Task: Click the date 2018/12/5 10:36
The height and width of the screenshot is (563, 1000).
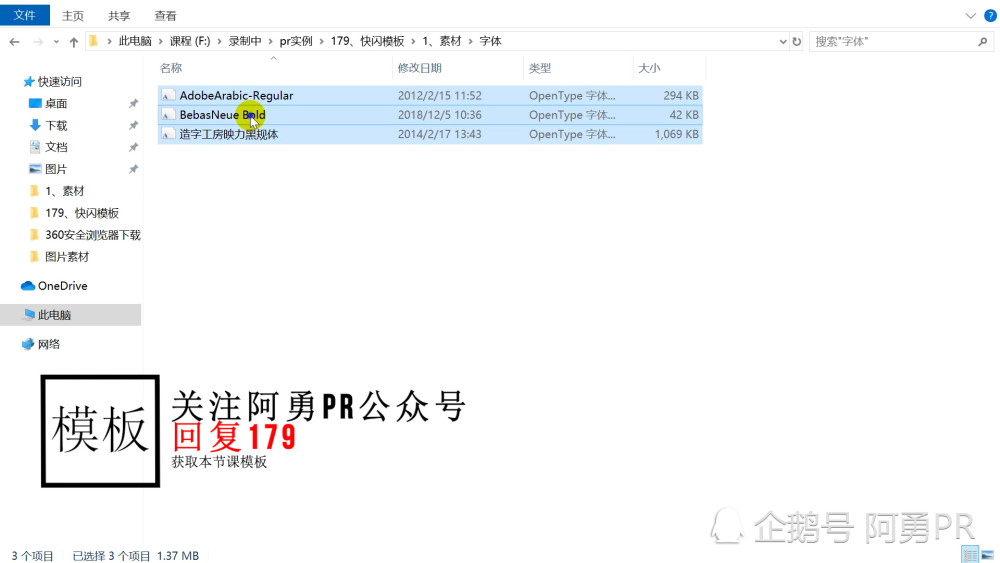Action: click(439, 115)
